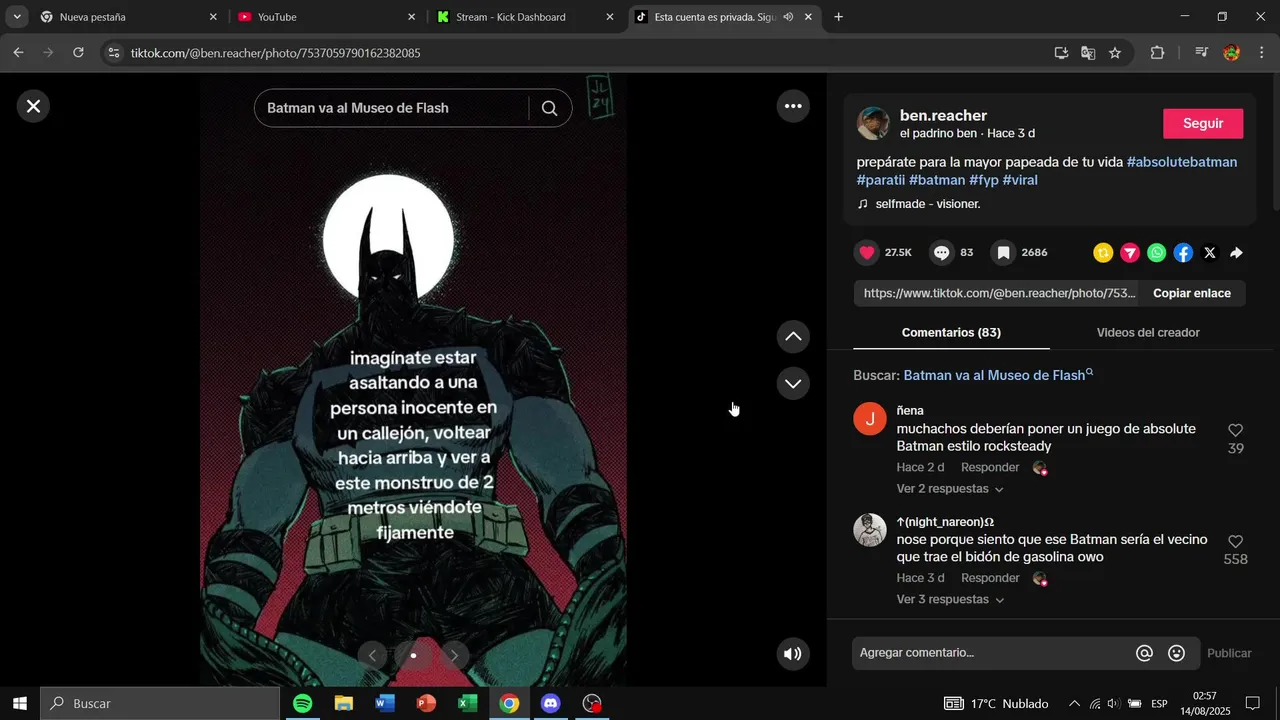Save the post with the bookmark icon
Screen dimensions: 1280x720
click(x=1003, y=253)
